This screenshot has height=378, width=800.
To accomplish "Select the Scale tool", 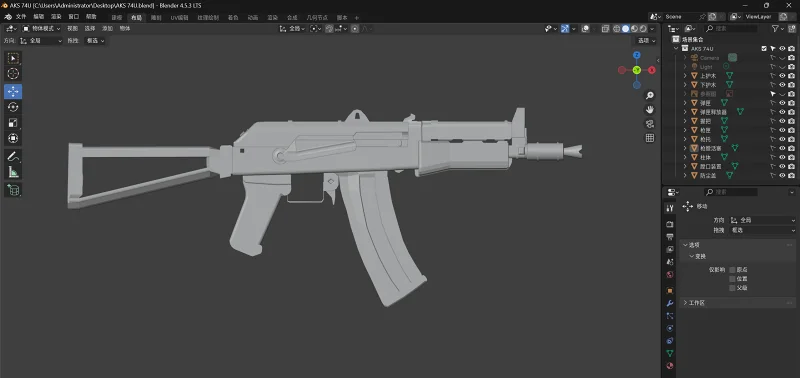I will 13,122.
